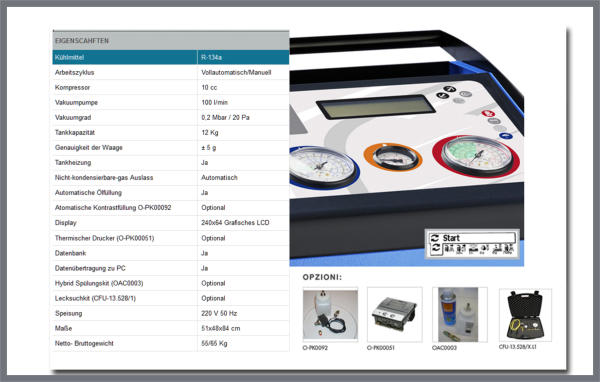Viewport: 600px width, 382px height.
Task: Click the Netto- Bruttogewicht row
Action: click(x=171, y=343)
